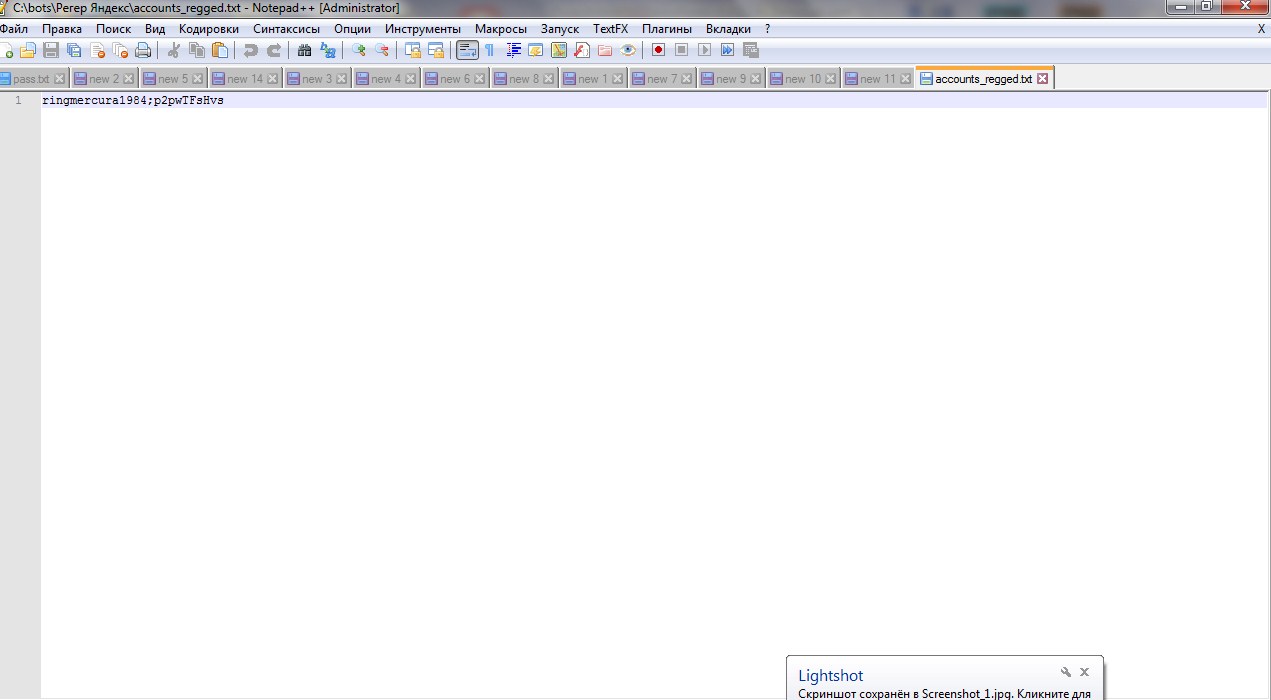1271x700 pixels.
Task: Open the Find binoculars tool
Action: coord(305,50)
